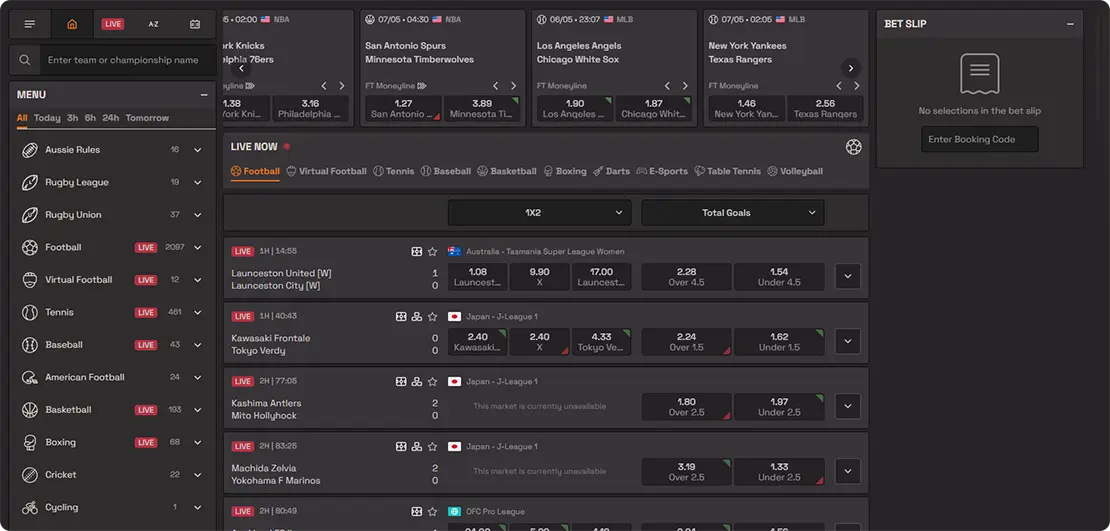Open Rugby Union in the sports menu
The image size is (1110, 531).
(x=73, y=215)
